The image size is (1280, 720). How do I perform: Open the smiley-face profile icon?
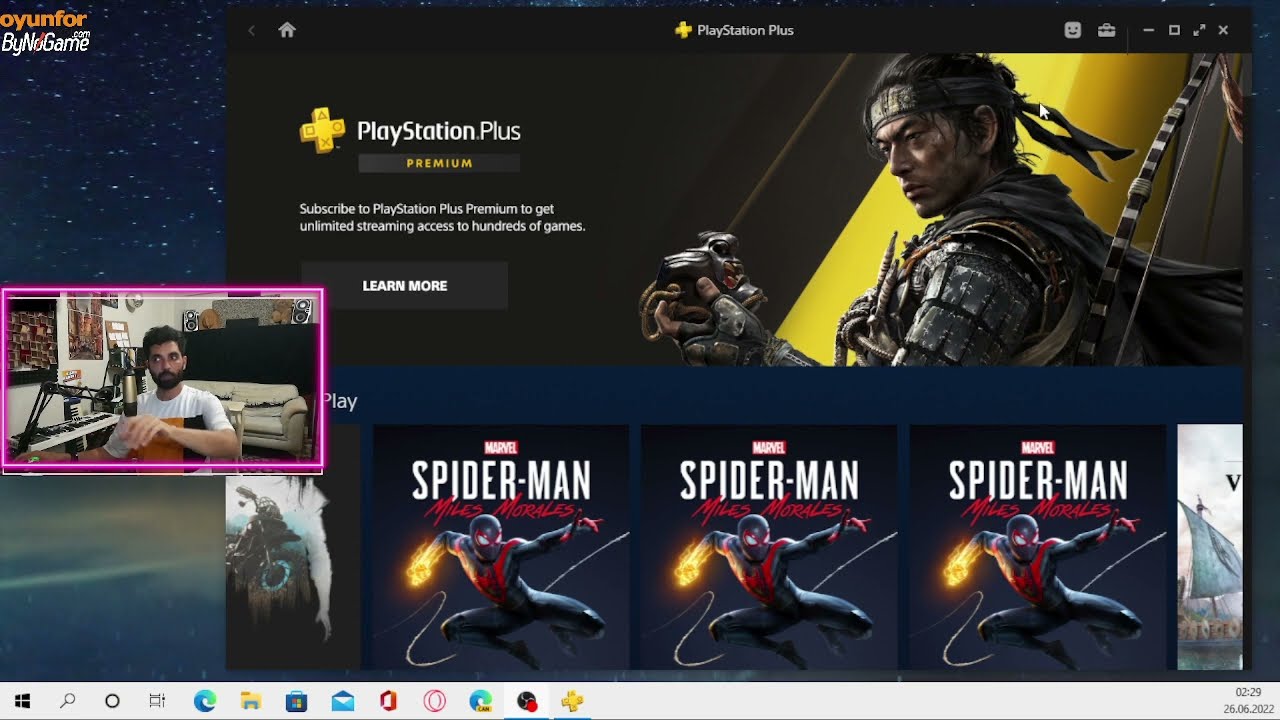(x=1073, y=30)
